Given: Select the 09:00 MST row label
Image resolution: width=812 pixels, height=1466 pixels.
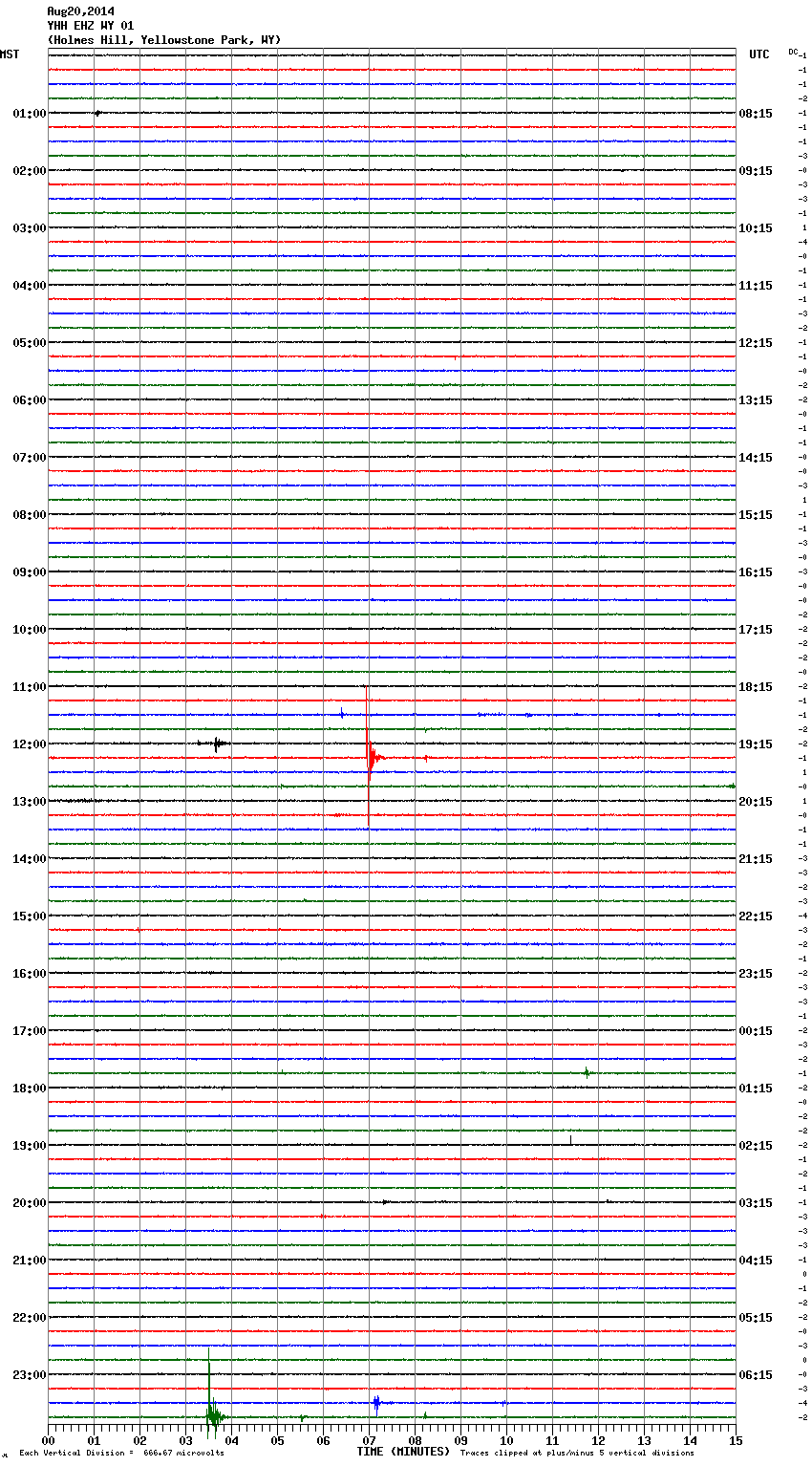Looking at the screenshot, I should 29,572.
